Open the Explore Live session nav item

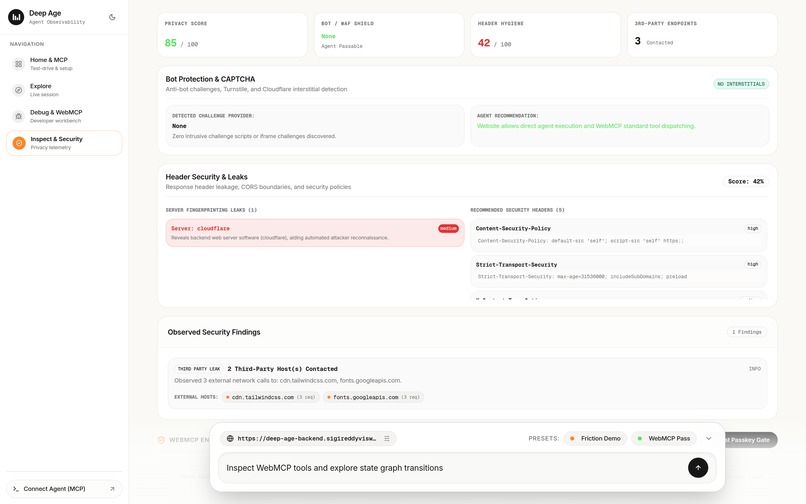[x=64, y=90]
